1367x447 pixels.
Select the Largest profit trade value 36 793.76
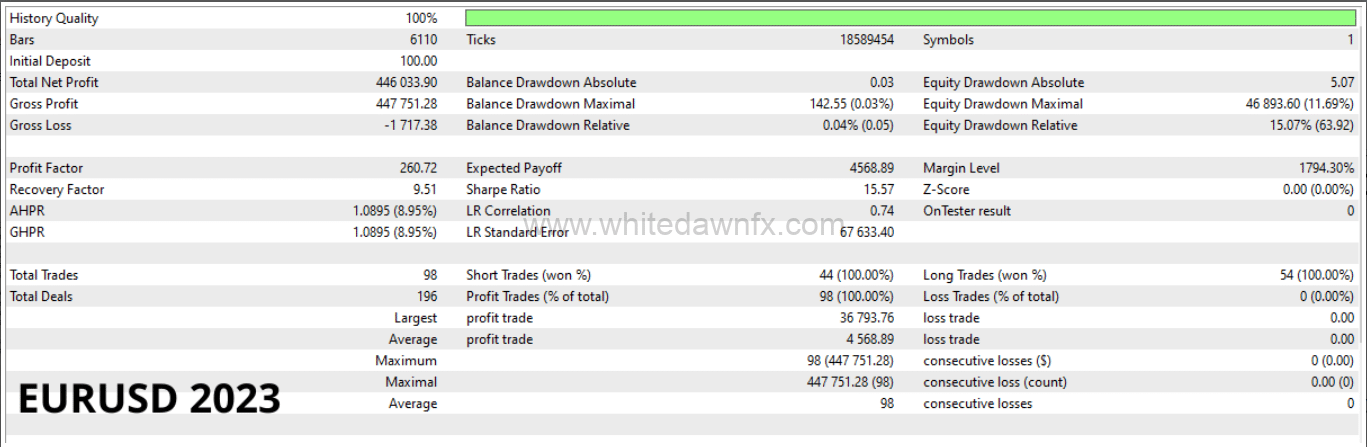click(856, 318)
